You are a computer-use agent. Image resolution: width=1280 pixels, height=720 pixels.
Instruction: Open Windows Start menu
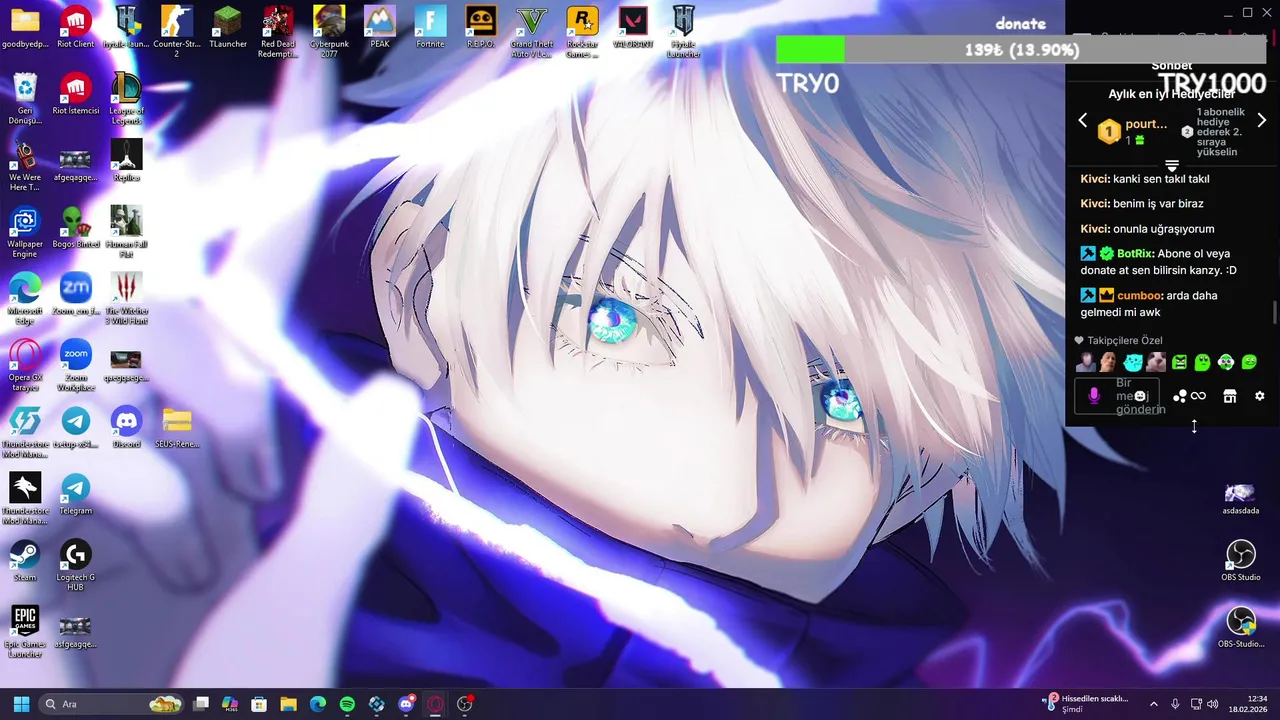point(21,704)
